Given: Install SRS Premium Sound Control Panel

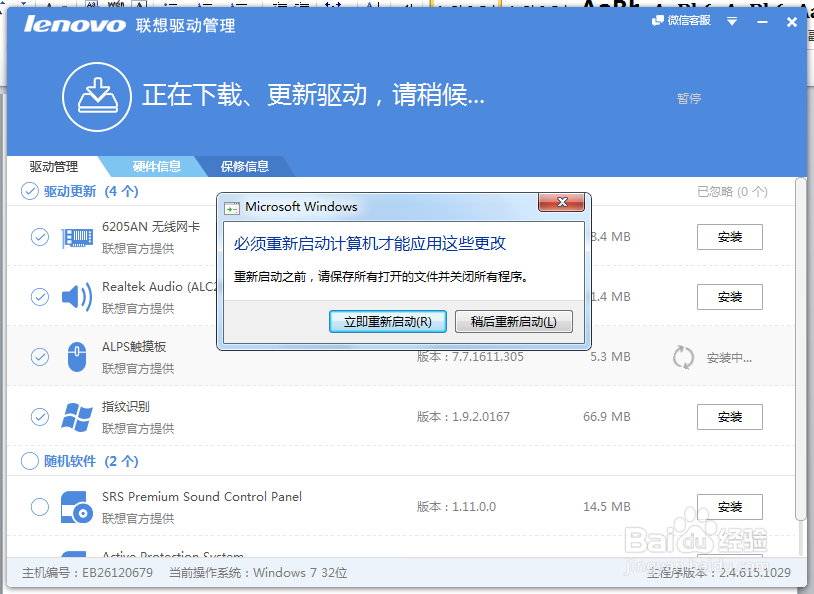Looking at the screenshot, I should click(729, 507).
